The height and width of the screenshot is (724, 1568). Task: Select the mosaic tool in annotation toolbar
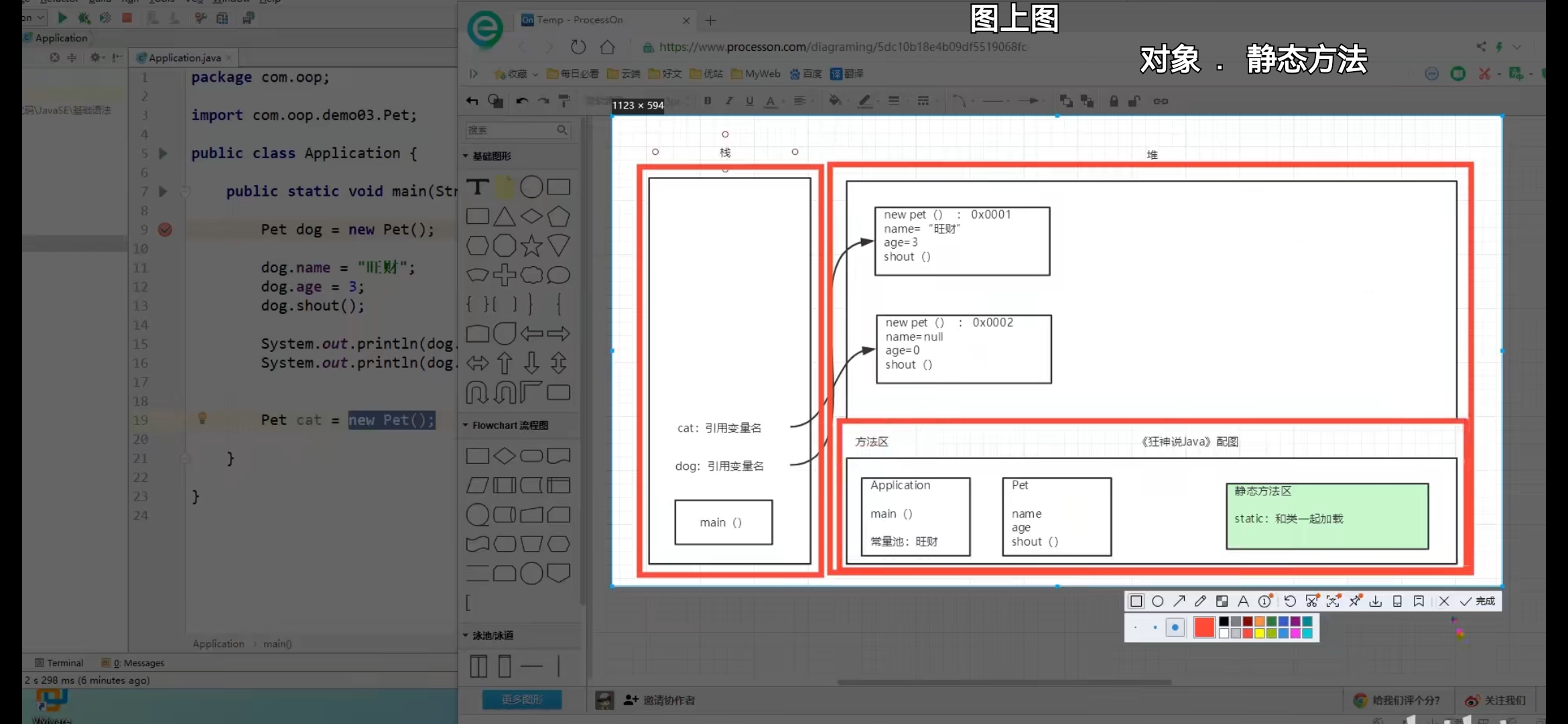click(x=1222, y=601)
